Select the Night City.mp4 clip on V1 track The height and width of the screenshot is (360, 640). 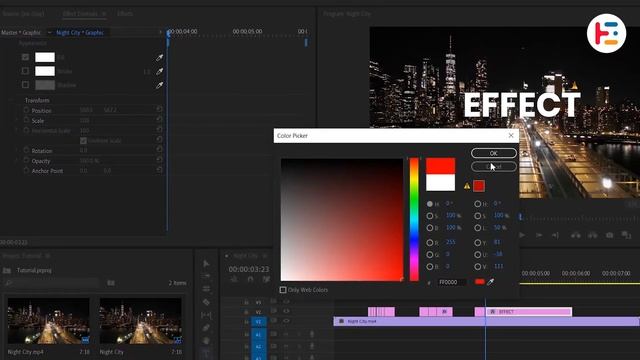[486, 322]
